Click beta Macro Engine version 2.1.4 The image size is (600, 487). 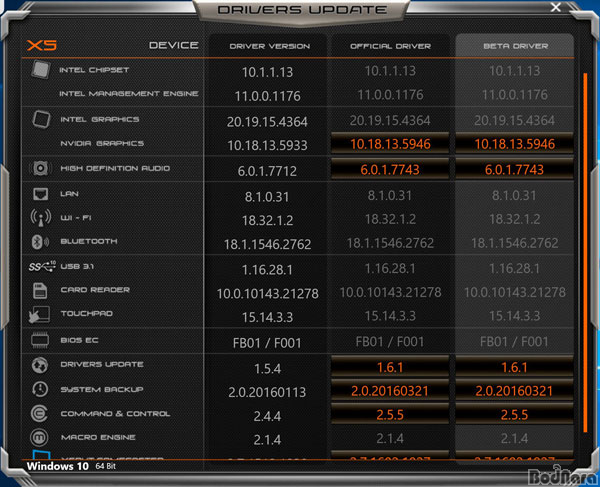(515, 438)
